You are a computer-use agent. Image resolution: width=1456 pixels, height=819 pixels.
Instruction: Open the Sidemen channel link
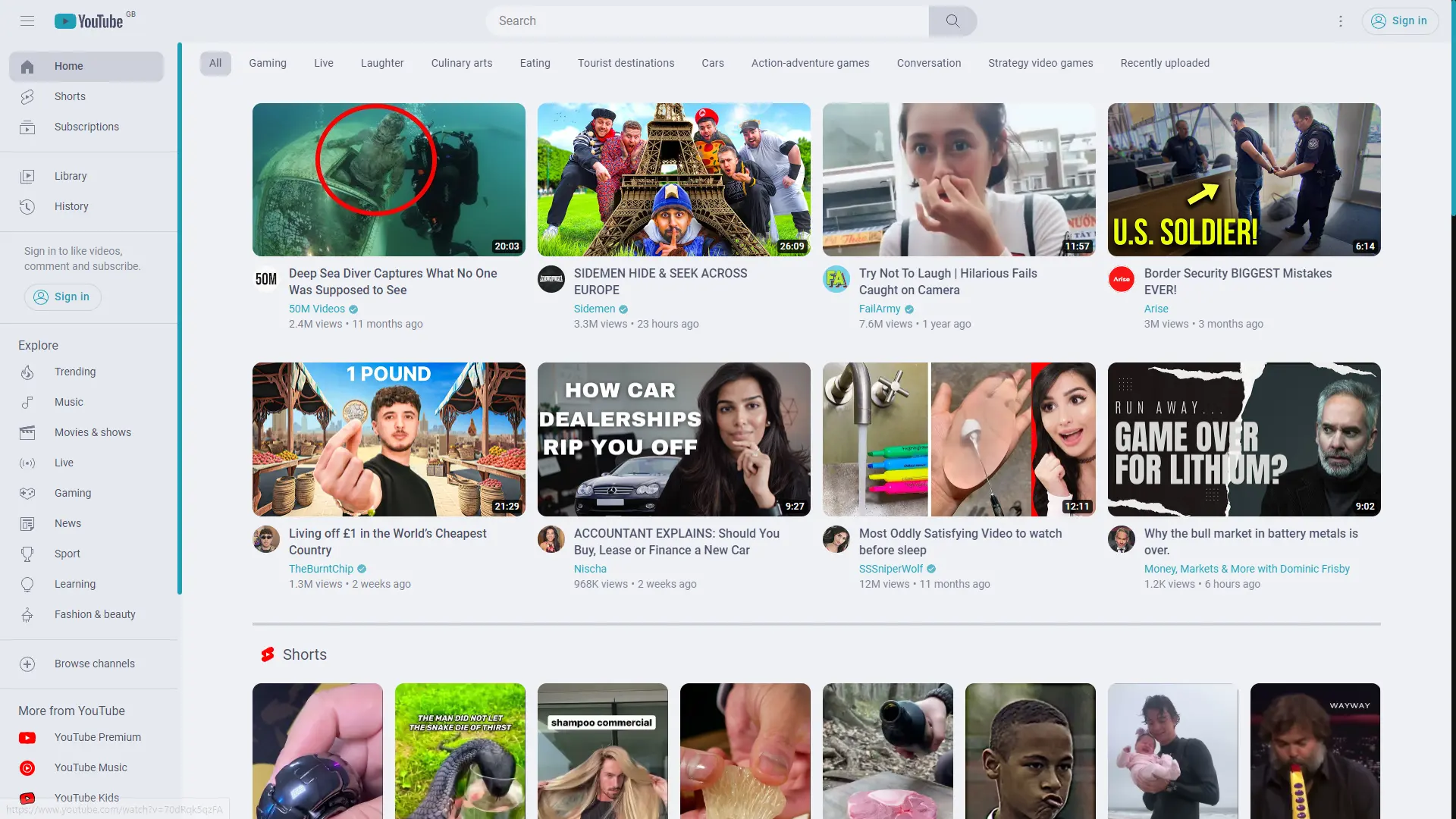[594, 309]
